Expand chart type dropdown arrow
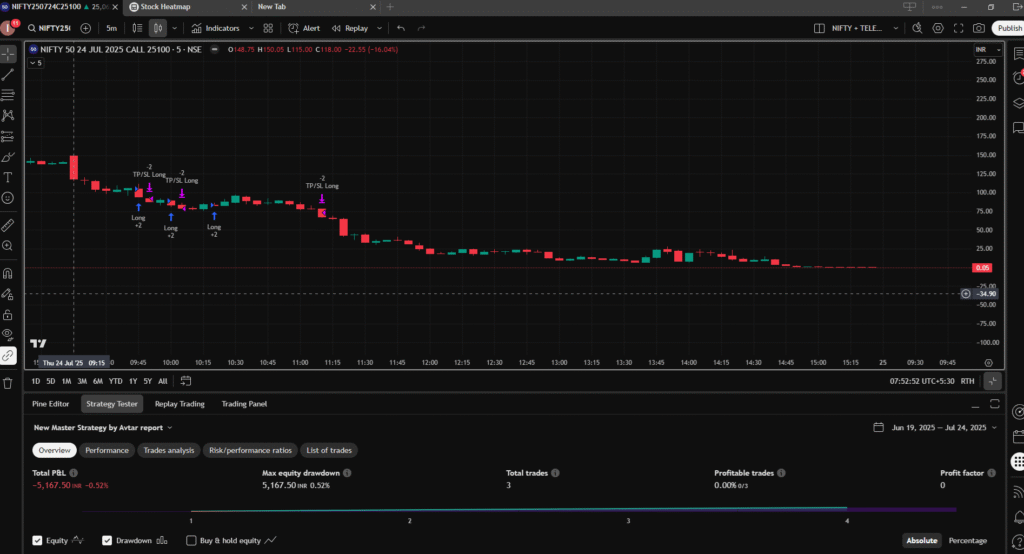The height and width of the screenshot is (554, 1024). [x=174, y=28]
